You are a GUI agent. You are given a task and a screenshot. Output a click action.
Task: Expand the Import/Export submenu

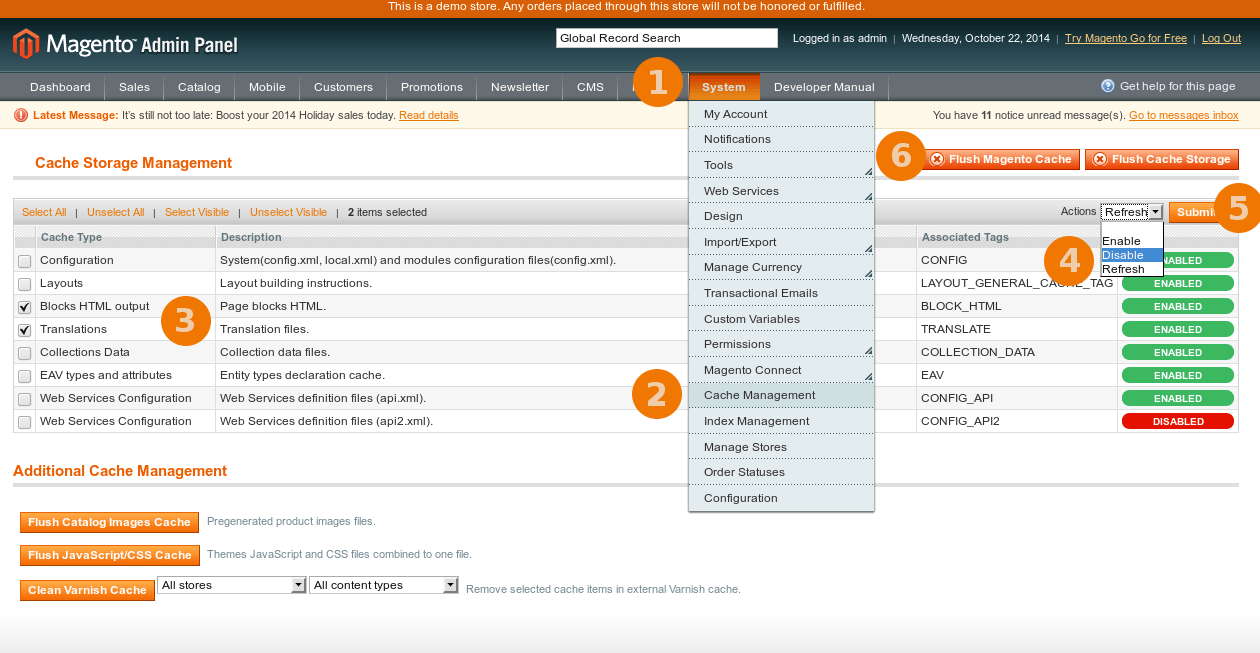click(x=781, y=242)
